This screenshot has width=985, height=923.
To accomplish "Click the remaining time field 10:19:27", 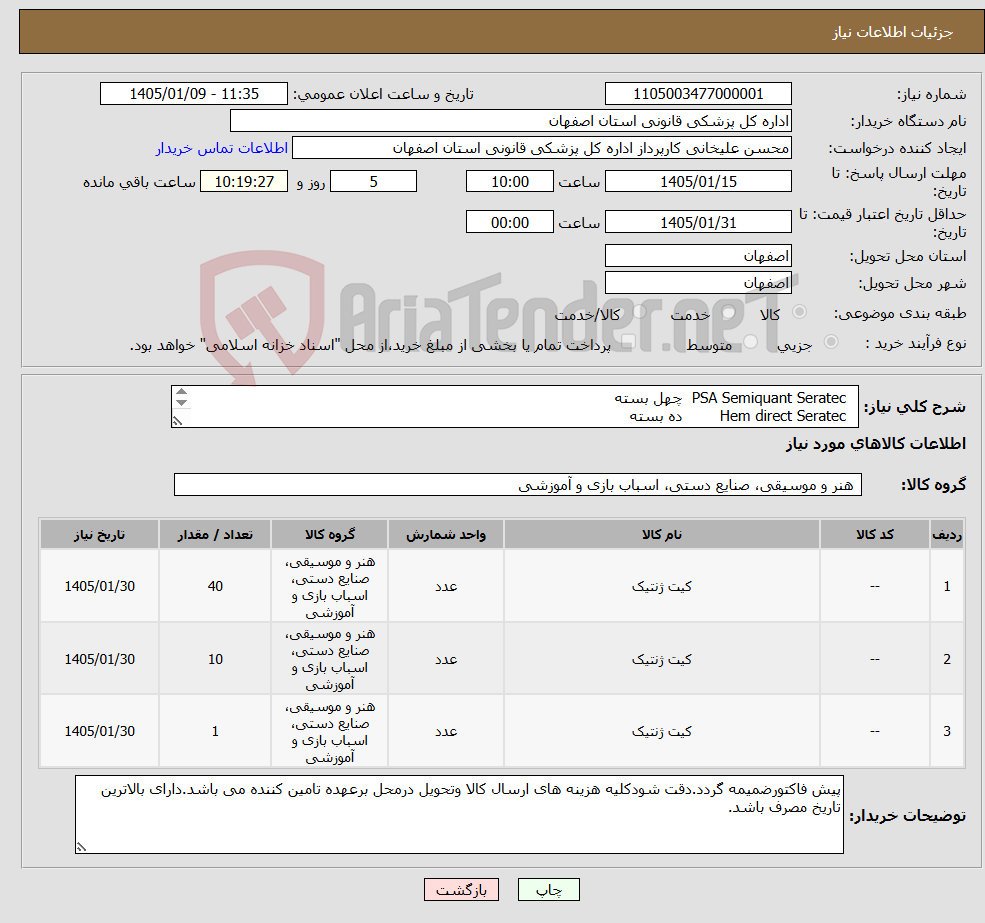I will [244, 182].
